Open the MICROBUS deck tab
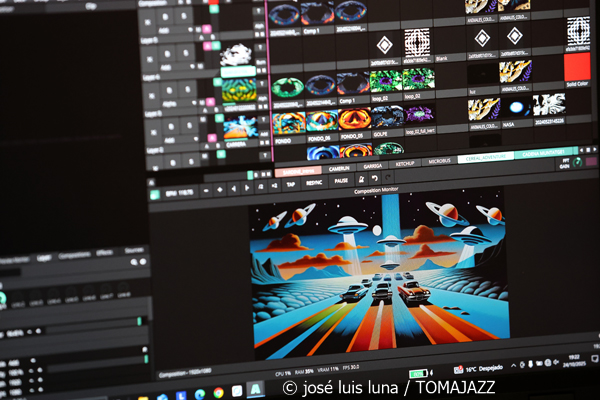 point(440,160)
